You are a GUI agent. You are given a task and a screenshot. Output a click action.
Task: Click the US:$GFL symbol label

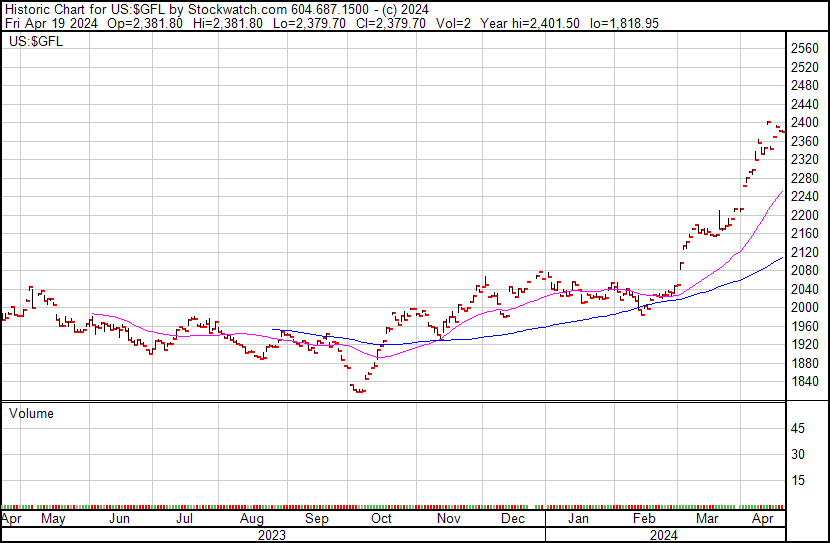36,41
